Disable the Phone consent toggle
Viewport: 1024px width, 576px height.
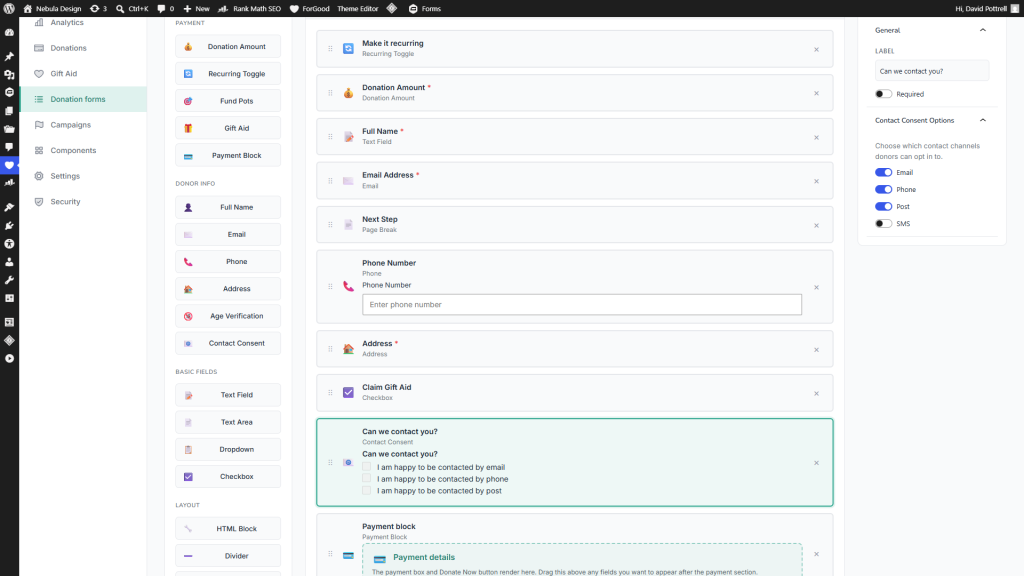coord(883,189)
